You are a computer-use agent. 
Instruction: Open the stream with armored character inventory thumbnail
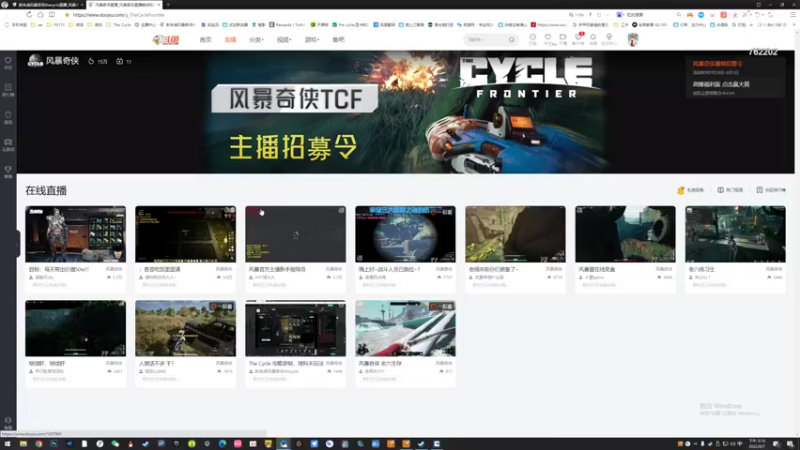[x=76, y=234]
